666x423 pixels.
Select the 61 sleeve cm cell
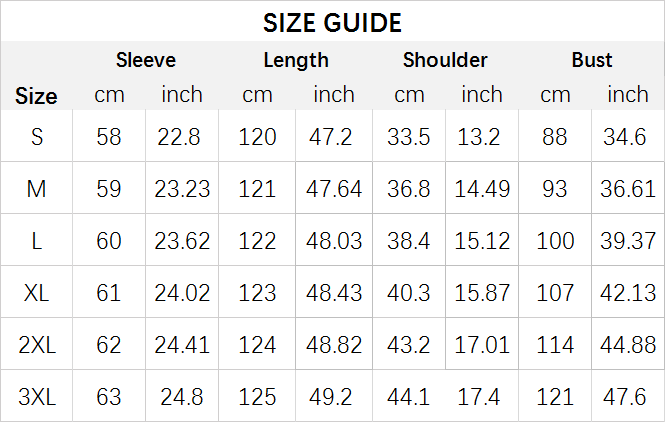109,293
